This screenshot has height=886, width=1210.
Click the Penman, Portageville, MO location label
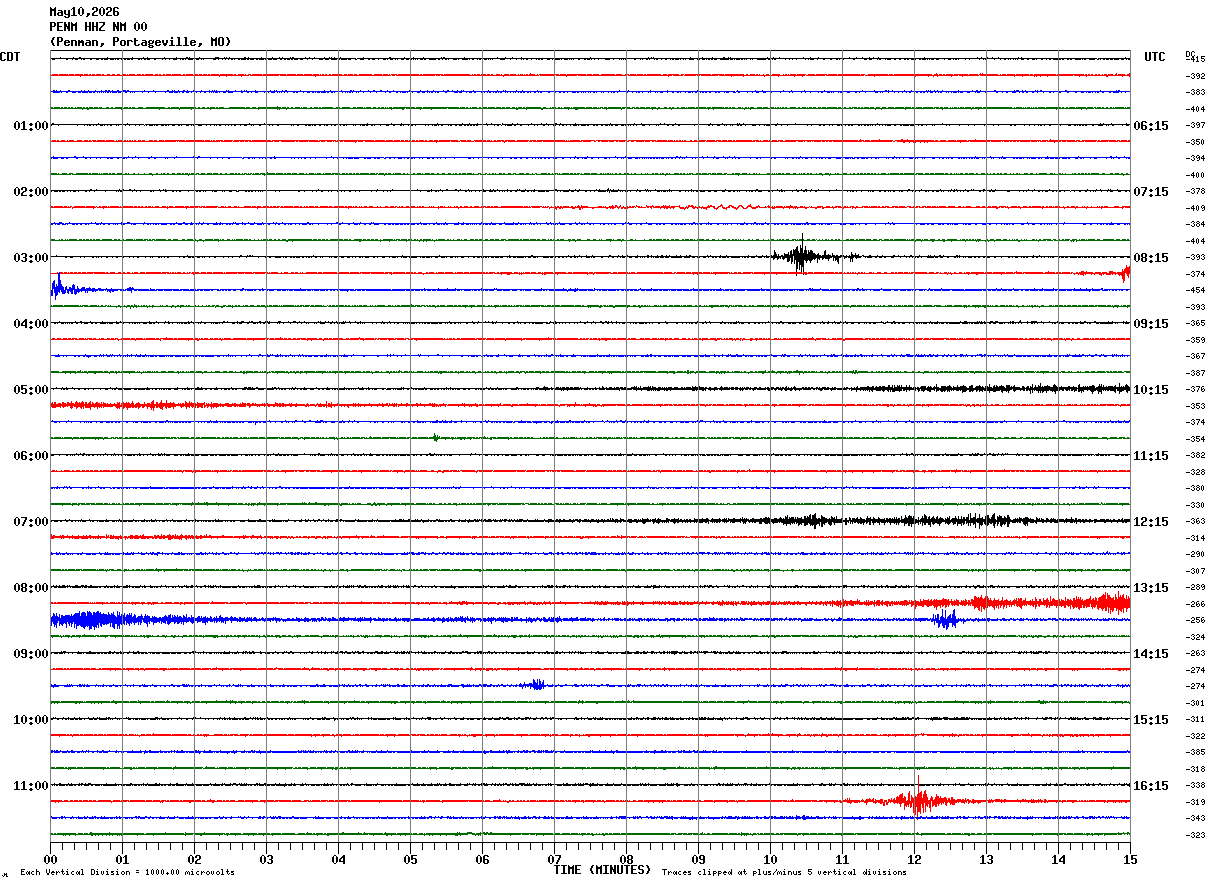(140, 42)
